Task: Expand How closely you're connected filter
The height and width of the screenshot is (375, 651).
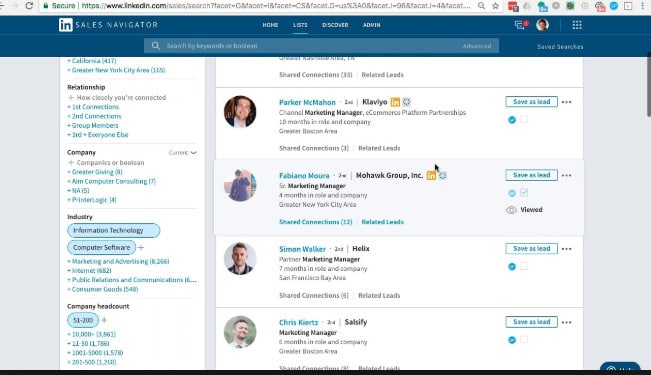Action: pos(117,98)
